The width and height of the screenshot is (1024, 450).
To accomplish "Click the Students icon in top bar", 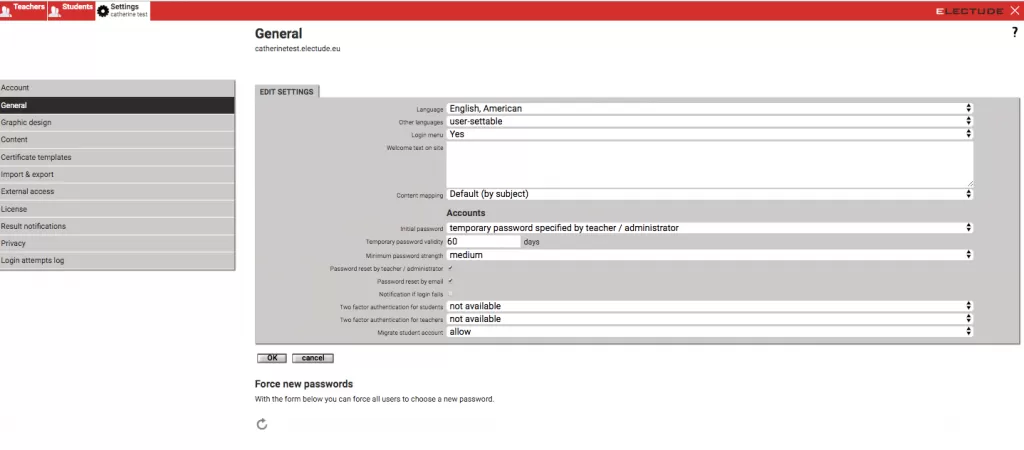I will coord(55,11).
